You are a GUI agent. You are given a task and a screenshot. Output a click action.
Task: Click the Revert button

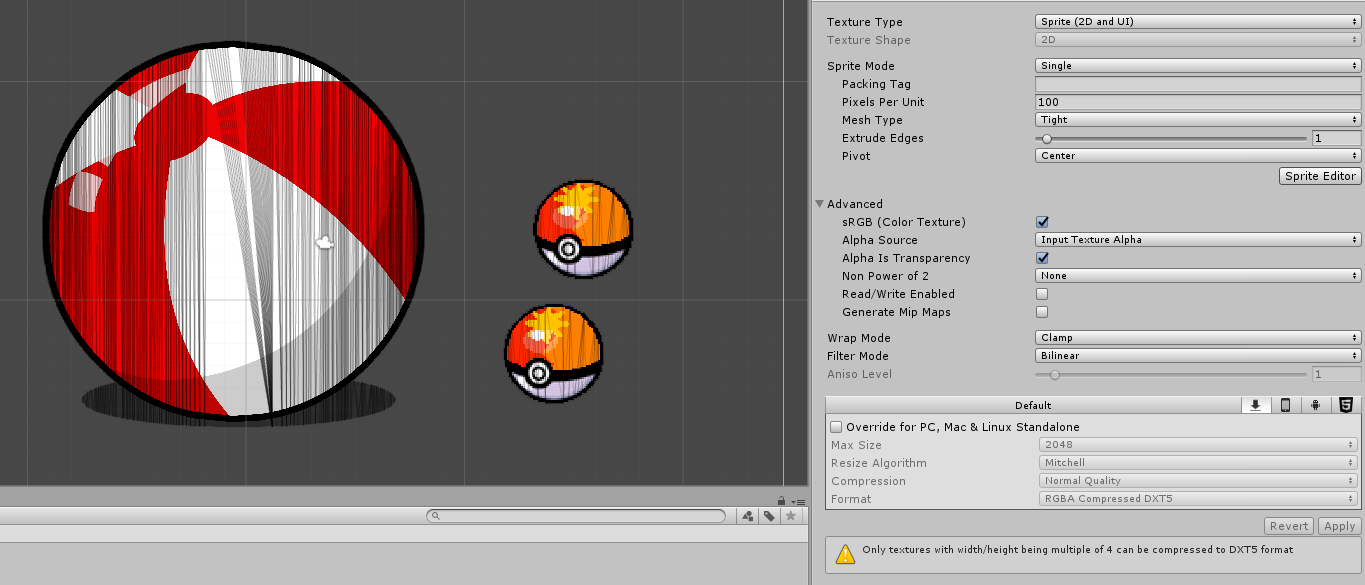click(x=1289, y=526)
